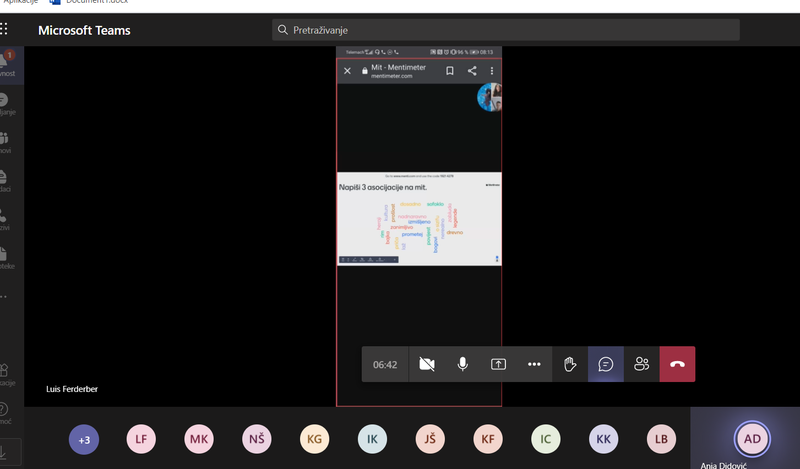This screenshot has height=469, width=800.
Task: Select participant avatar MK
Action: point(199,439)
